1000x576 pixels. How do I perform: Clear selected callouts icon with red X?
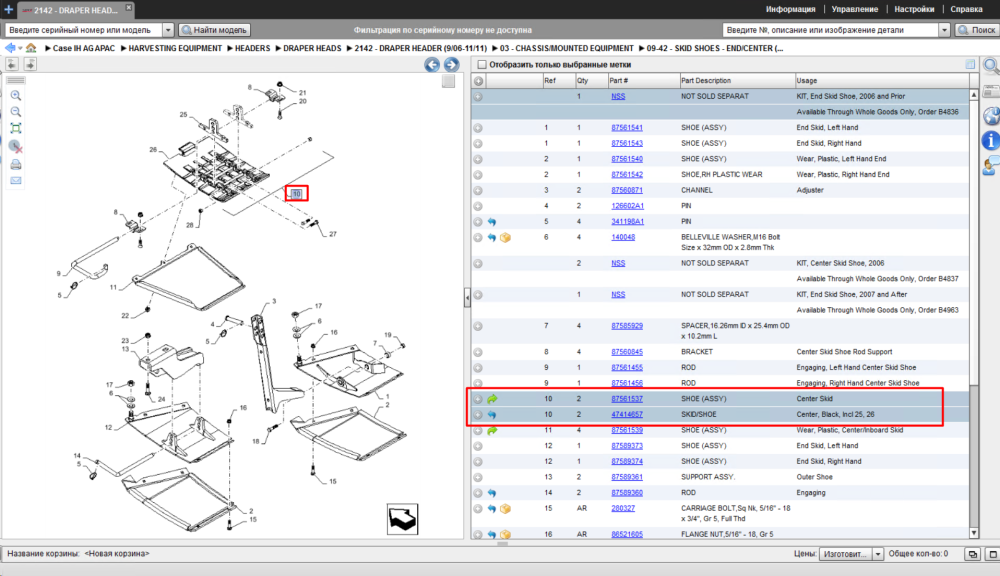coord(16,147)
